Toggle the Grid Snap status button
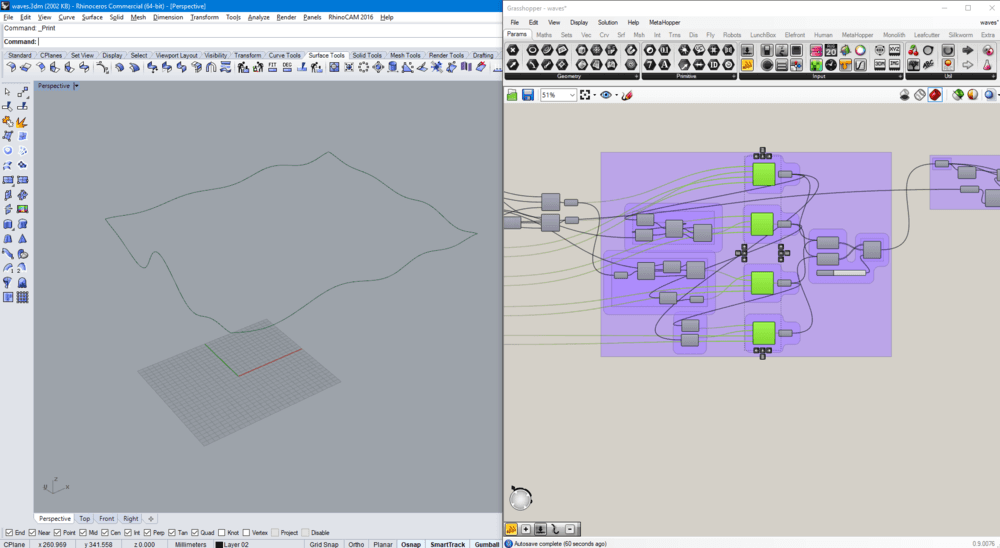This screenshot has width=1000, height=548. point(324,544)
